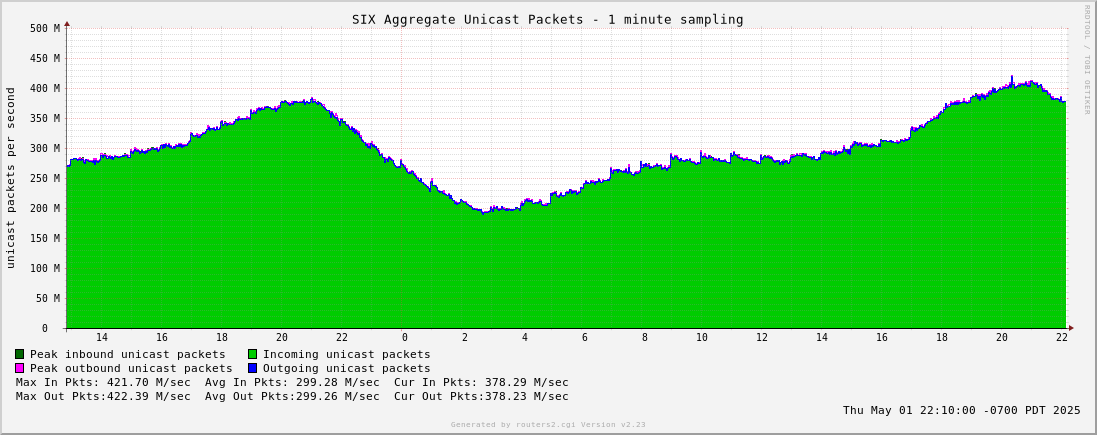Click the '50 M' y-axis label

tap(48, 298)
